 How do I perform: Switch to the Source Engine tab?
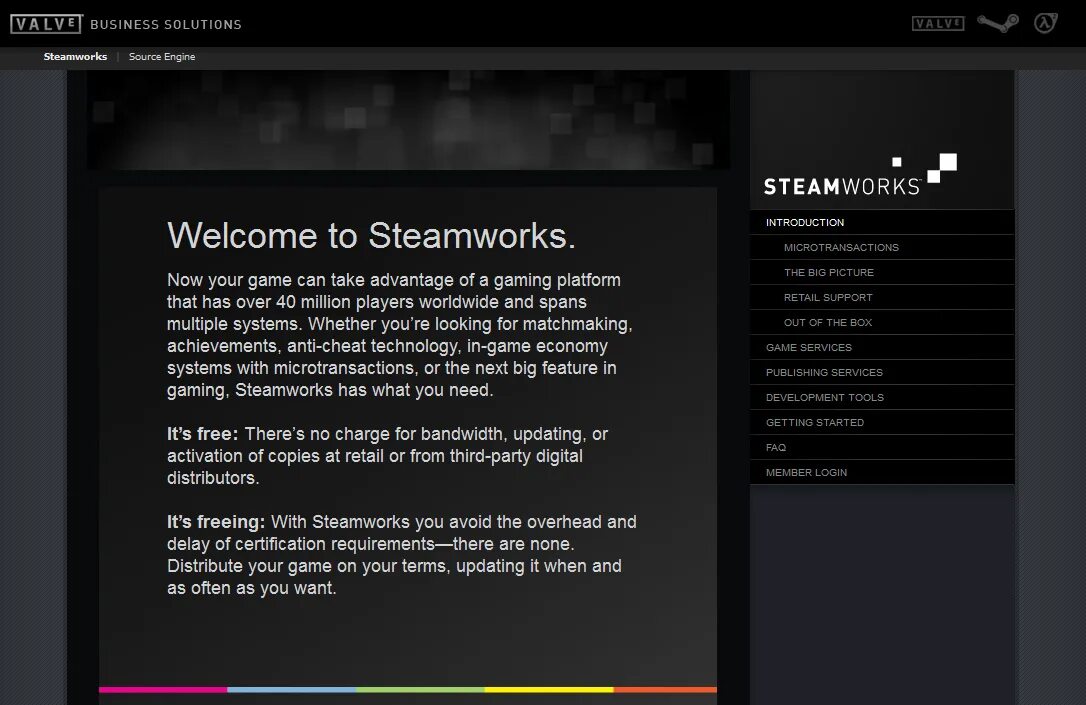pos(162,57)
